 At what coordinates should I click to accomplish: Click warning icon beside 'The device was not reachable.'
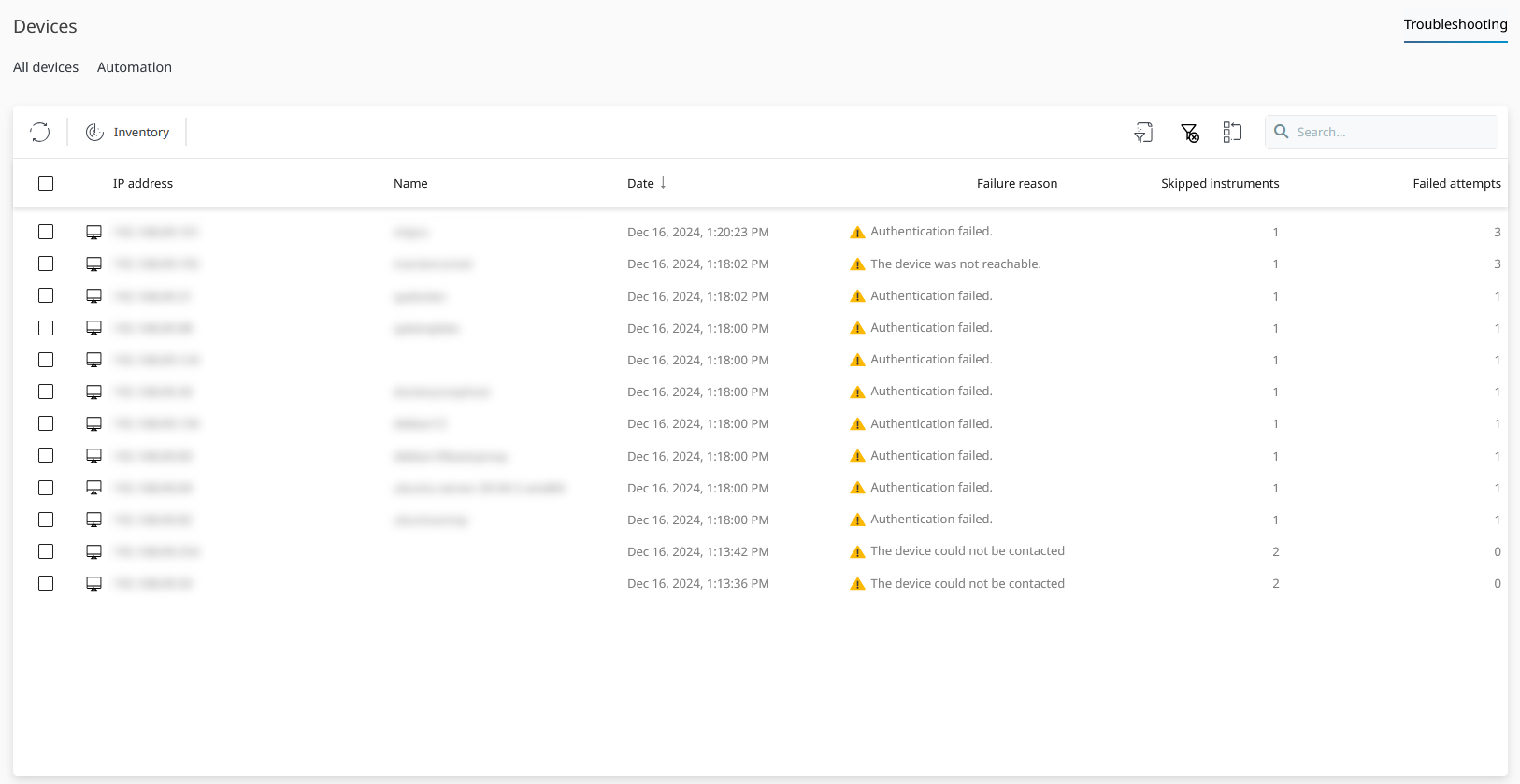point(857,264)
